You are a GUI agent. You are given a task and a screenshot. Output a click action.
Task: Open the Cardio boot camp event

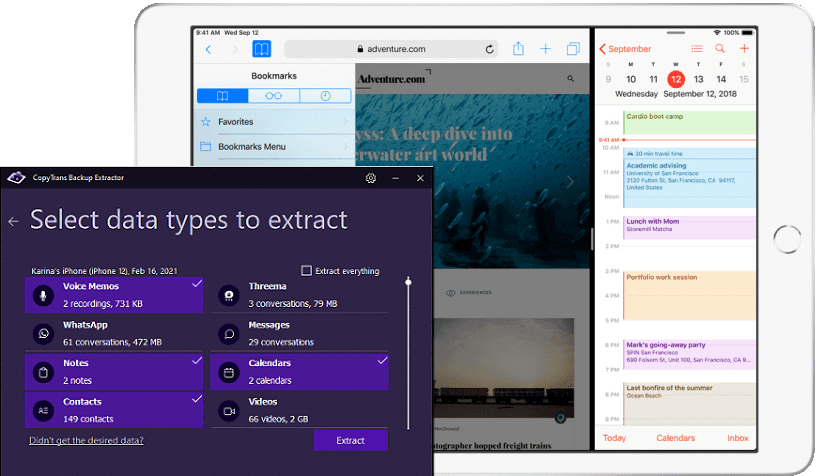(x=689, y=123)
